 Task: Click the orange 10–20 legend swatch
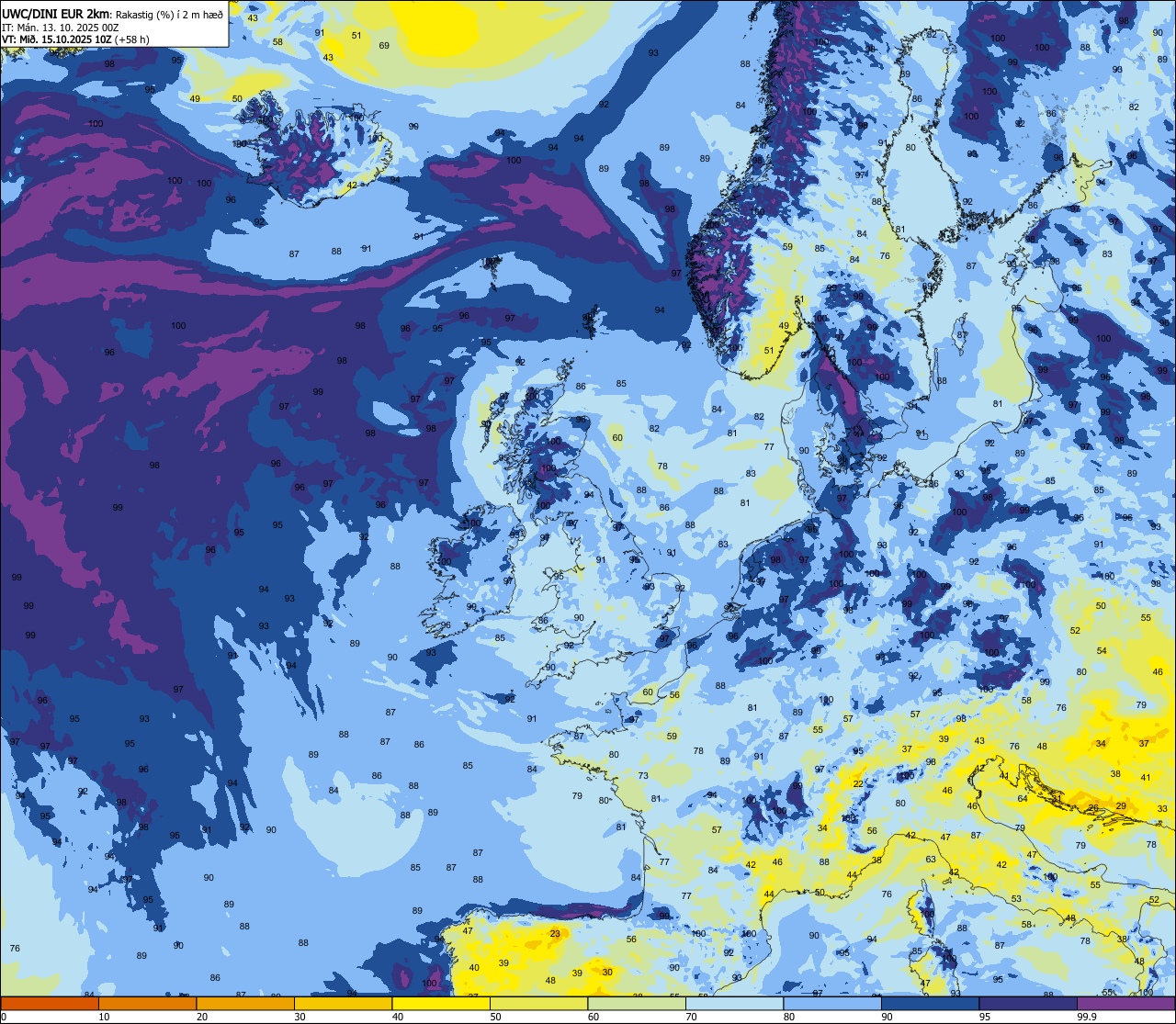pyautogui.click(x=147, y=1004)
